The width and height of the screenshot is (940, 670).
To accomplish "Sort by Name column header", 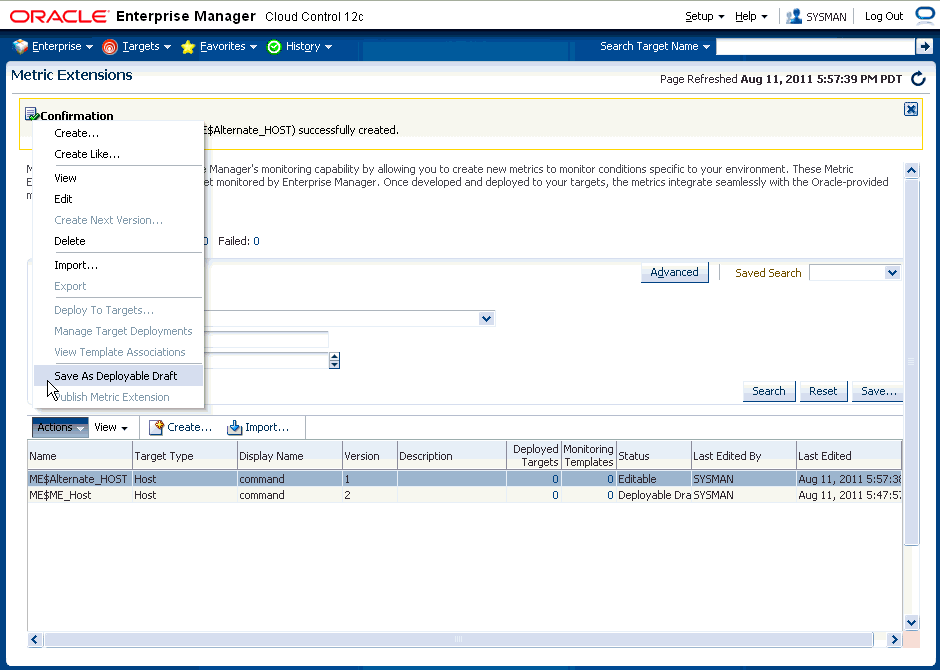I will tap(80, 456).
